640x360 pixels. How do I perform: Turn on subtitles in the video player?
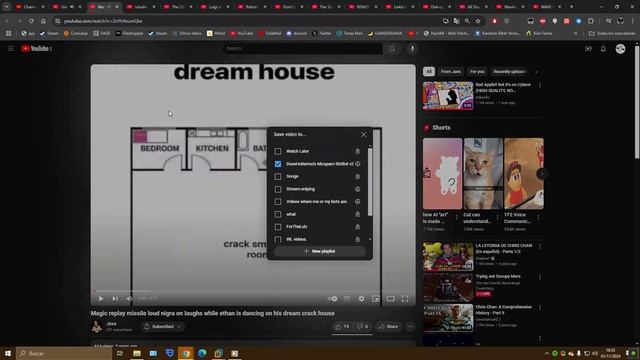coord(347,299)
